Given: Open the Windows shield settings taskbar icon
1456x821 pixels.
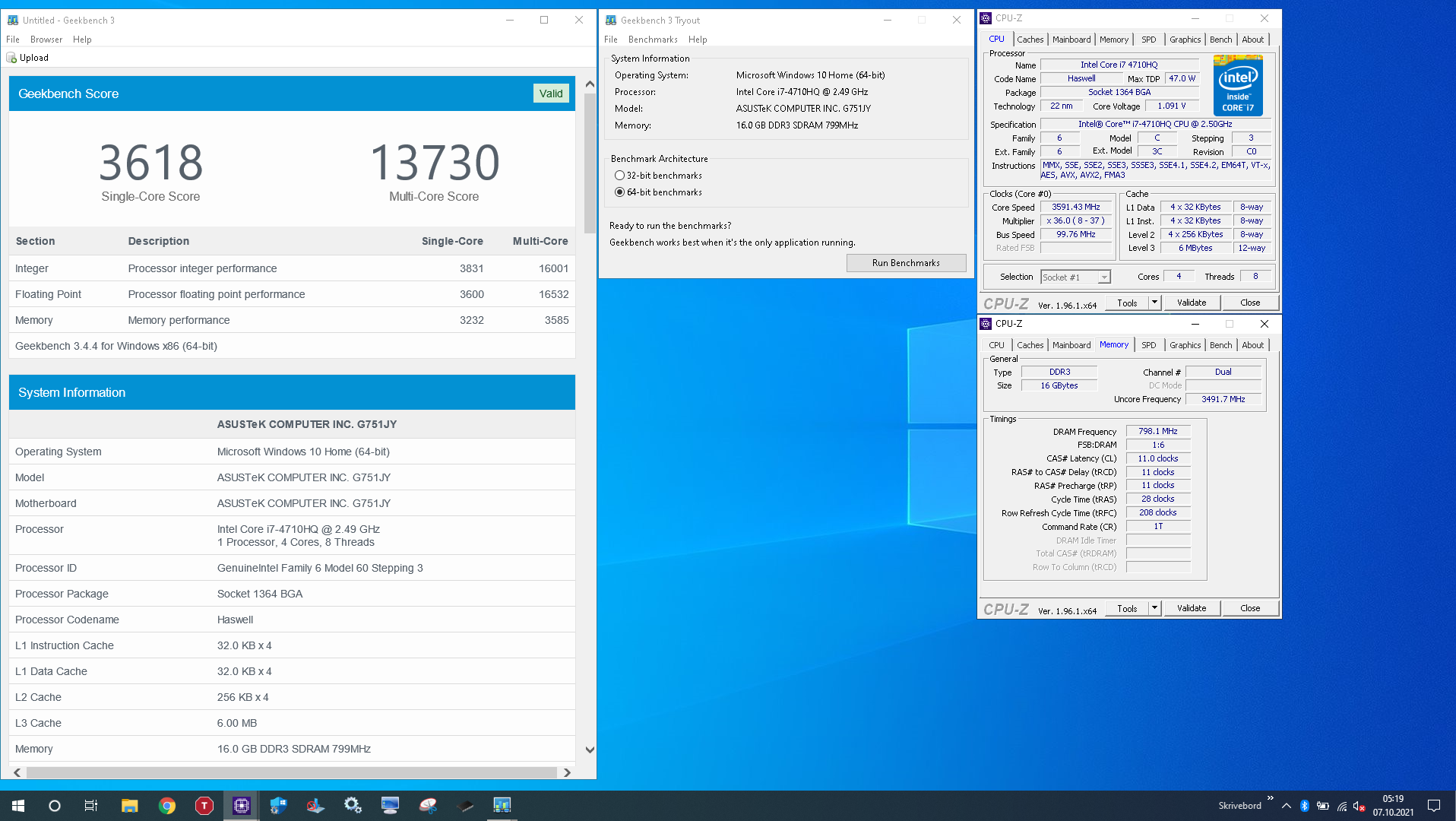Looking at the screenshot, I should point(279,806).
